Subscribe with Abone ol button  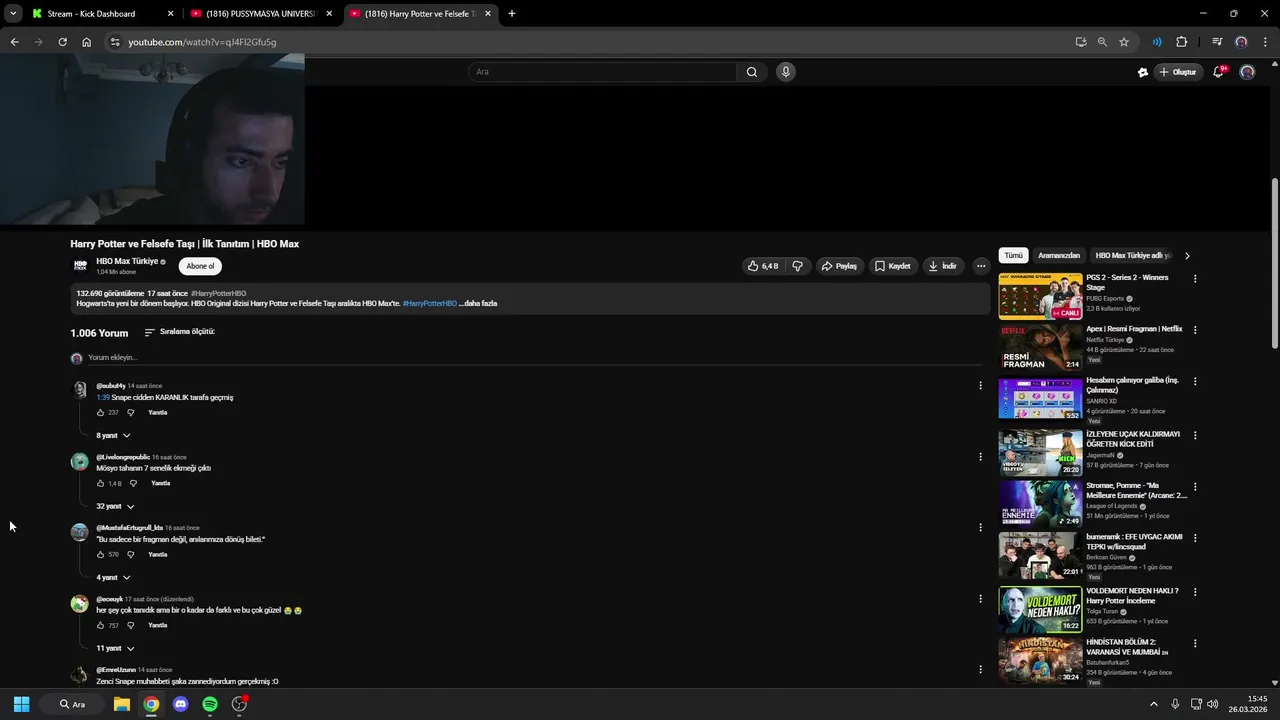(x=200, y=266)
